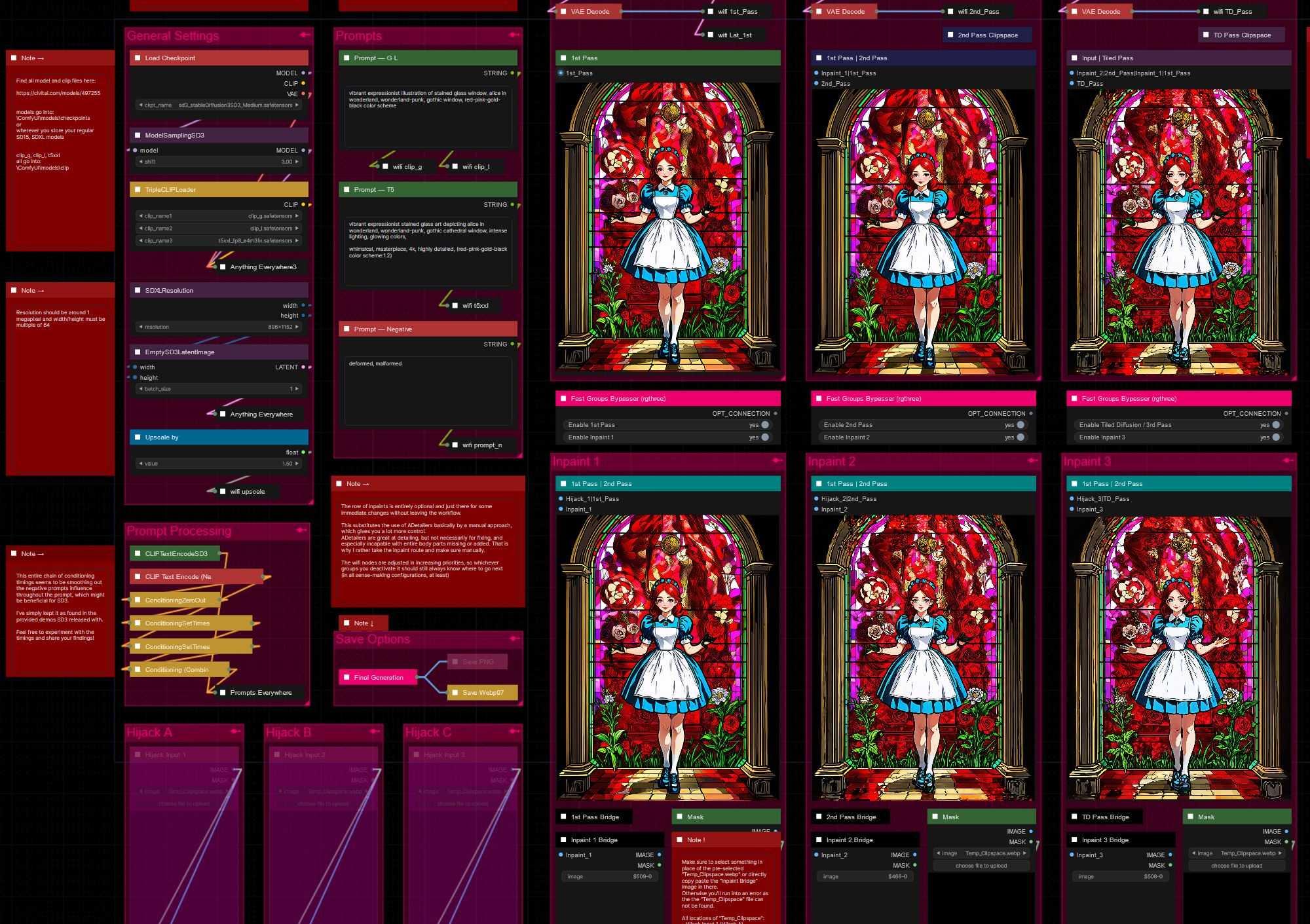Image resolution: width=1310 pixels, height=924 pixels.
Task: Toggle the Enable 1st Pass switch
Action: tap(765, 425)
